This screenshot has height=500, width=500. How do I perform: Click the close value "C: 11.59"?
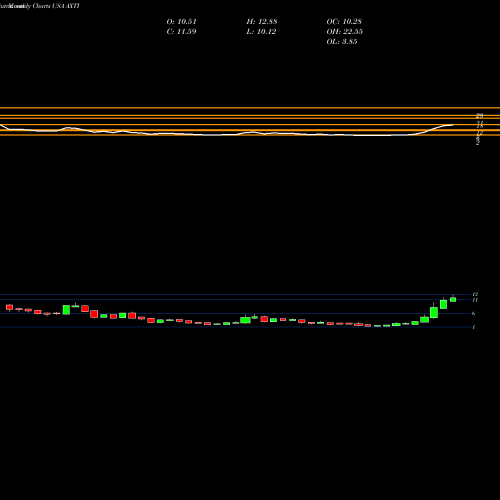[x=181, y=32]
